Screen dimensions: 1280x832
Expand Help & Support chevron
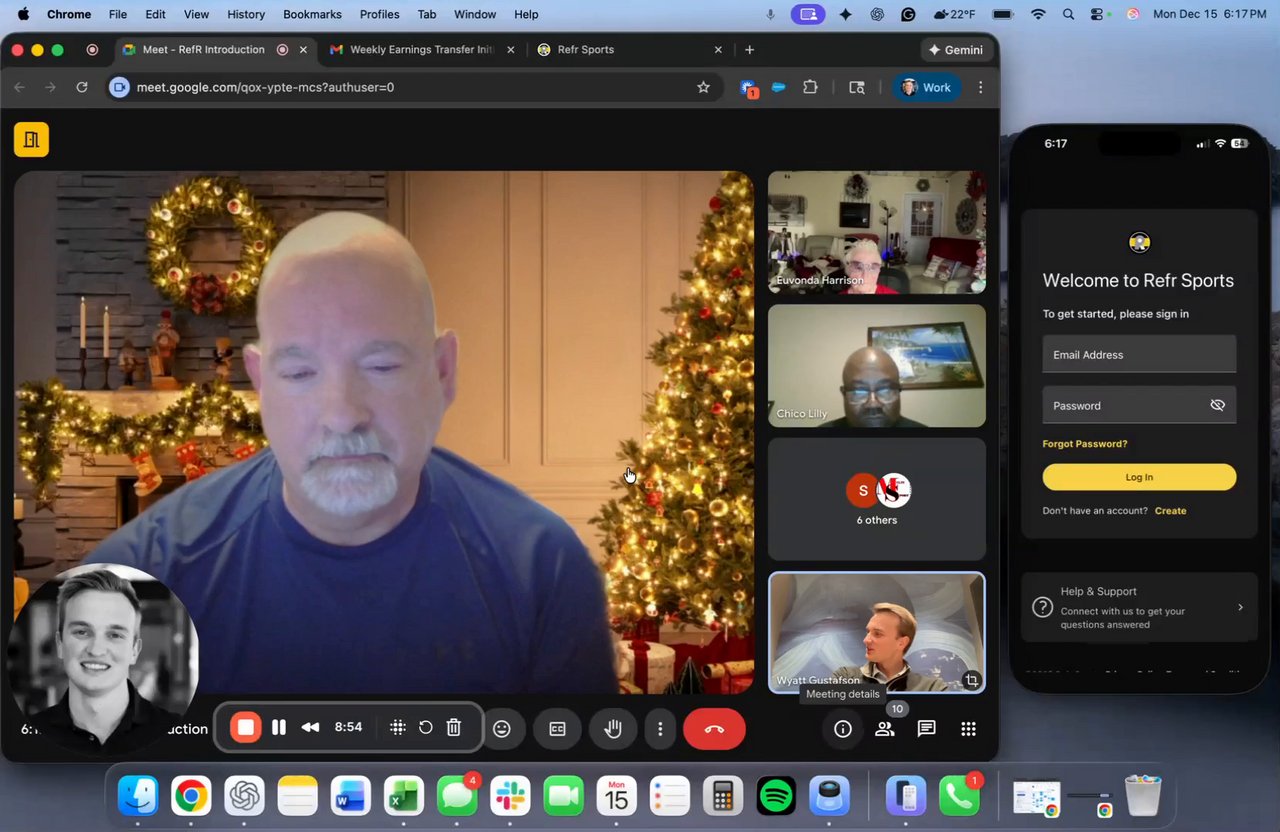point(1240,607)
